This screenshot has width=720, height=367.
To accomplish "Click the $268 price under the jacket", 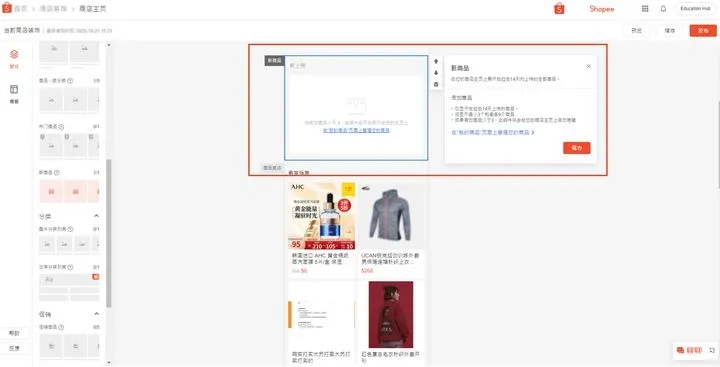I will click(367, 271).
